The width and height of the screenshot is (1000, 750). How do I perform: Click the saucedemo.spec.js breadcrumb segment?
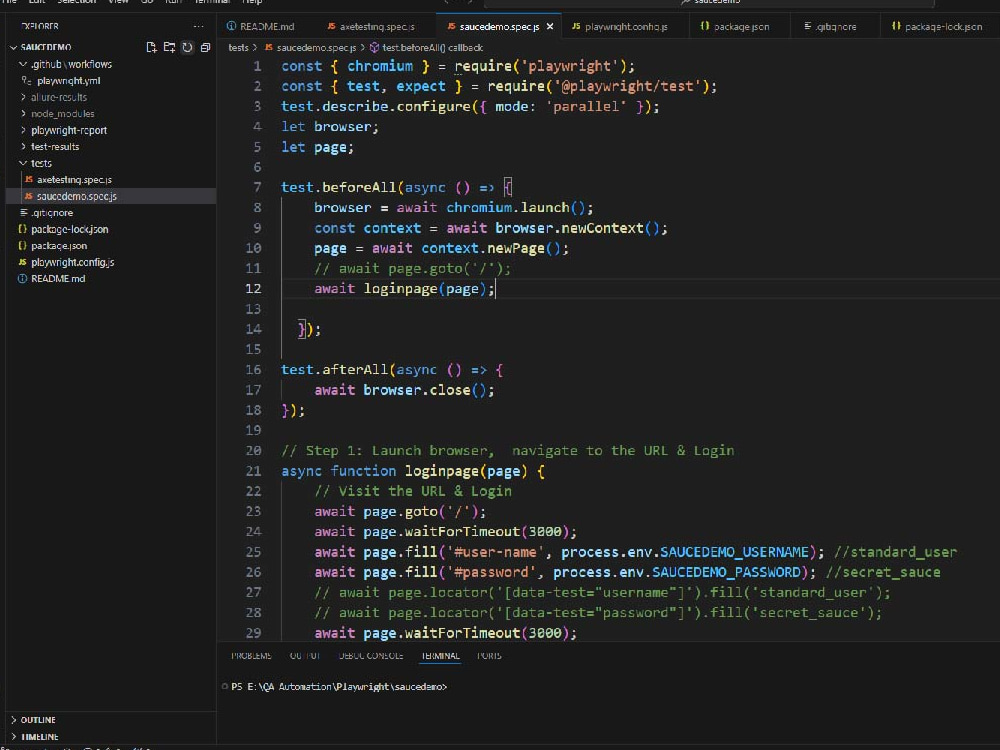coord(316,47)
